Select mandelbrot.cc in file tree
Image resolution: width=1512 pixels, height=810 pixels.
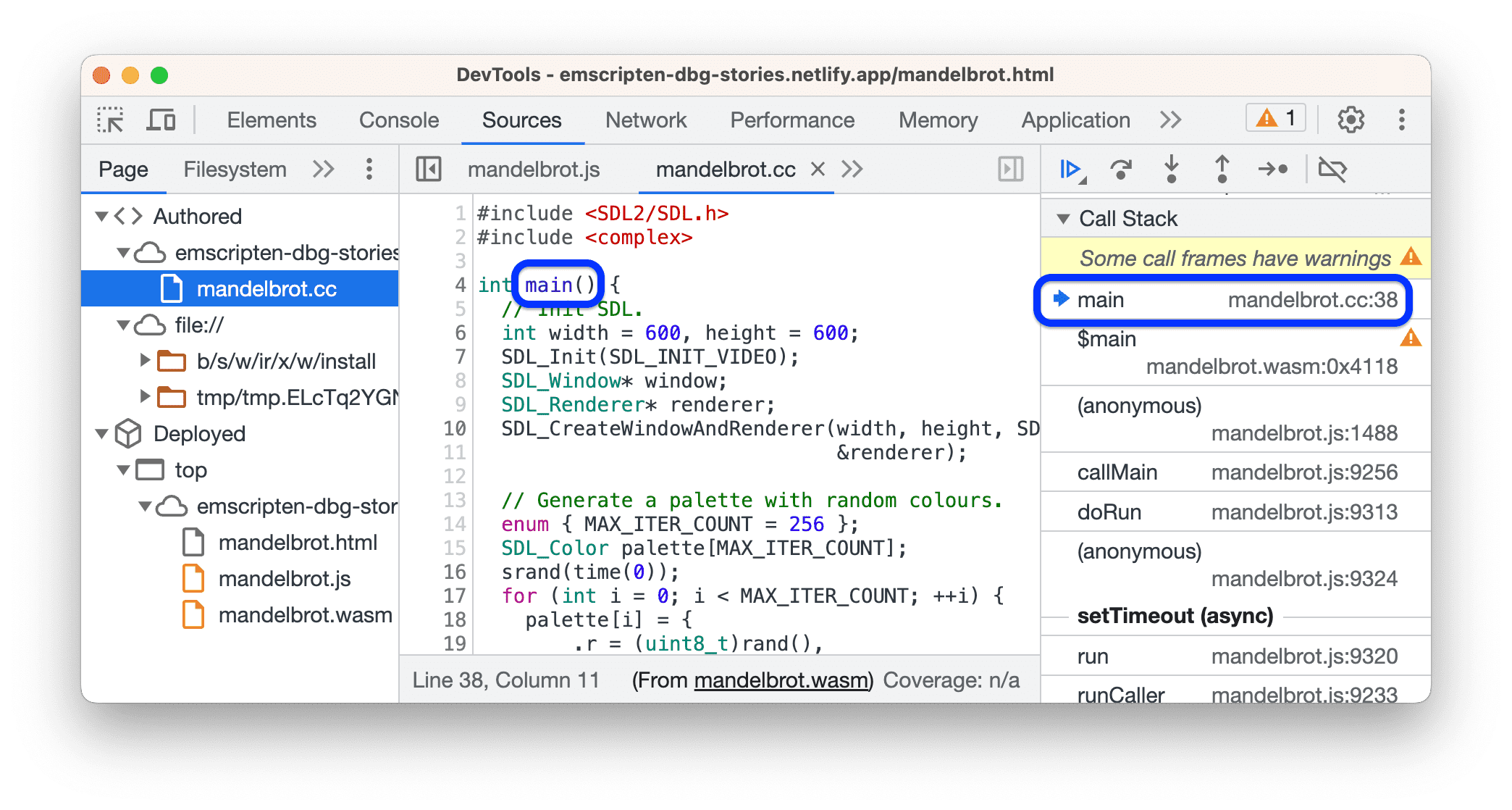click(244, 285)
